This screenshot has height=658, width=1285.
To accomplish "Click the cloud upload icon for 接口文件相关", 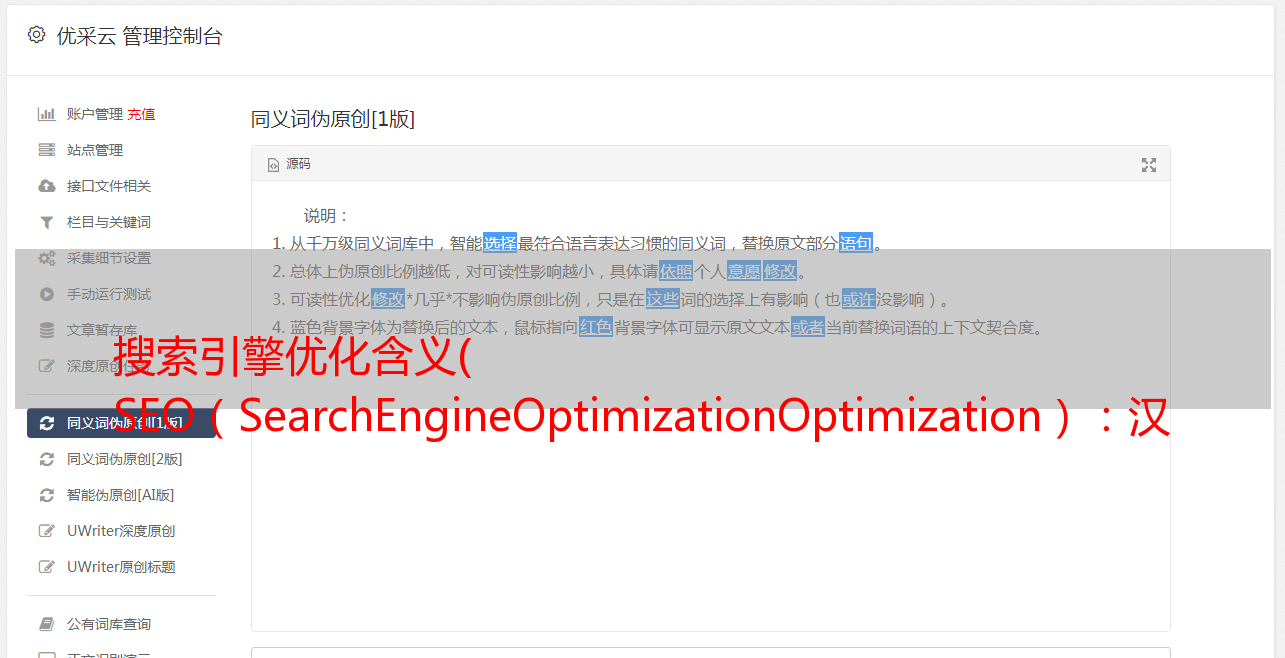I will tap(46, 186).
